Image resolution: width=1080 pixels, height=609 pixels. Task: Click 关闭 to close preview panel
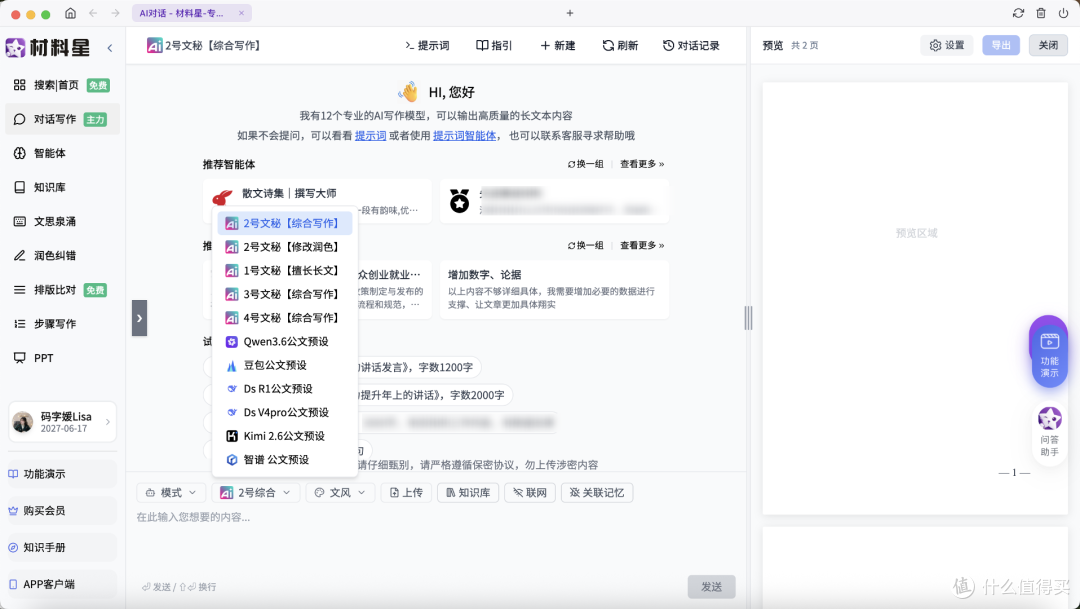[x=1048, y=45]
